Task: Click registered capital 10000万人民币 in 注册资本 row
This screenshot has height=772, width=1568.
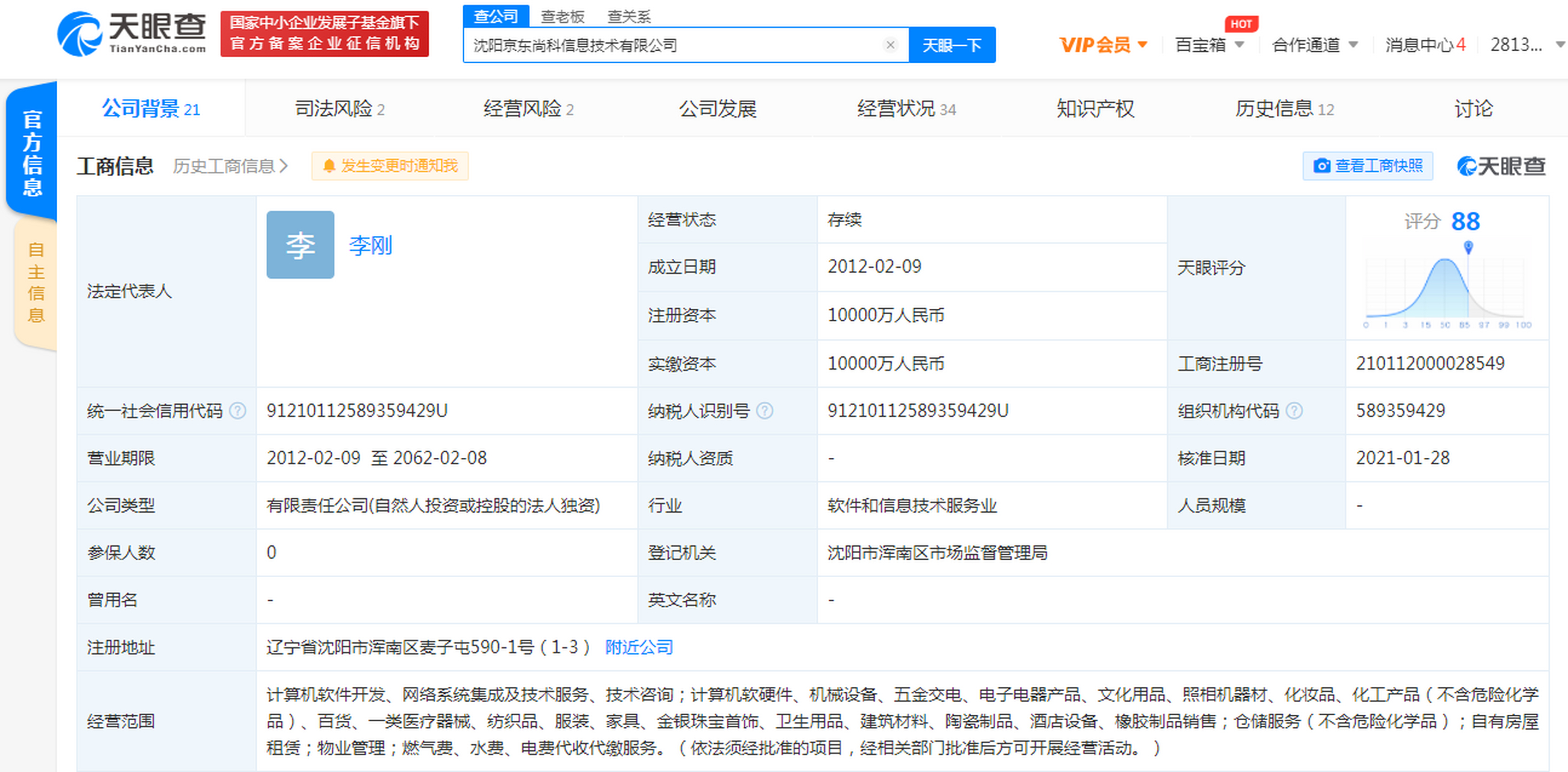Action: point(886,315)
